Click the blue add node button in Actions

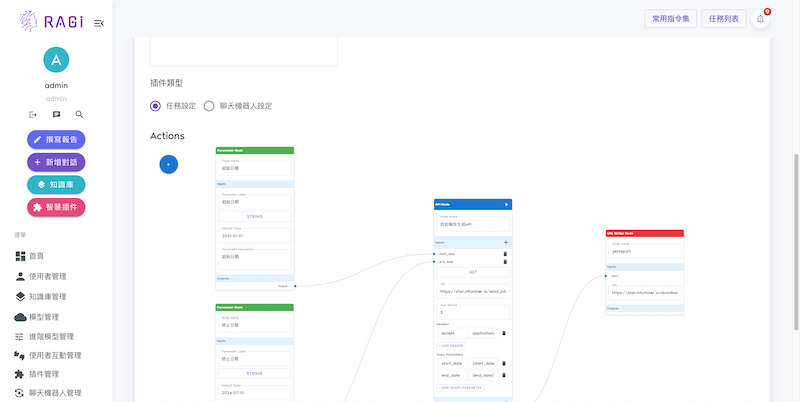(x=169, y=163)
